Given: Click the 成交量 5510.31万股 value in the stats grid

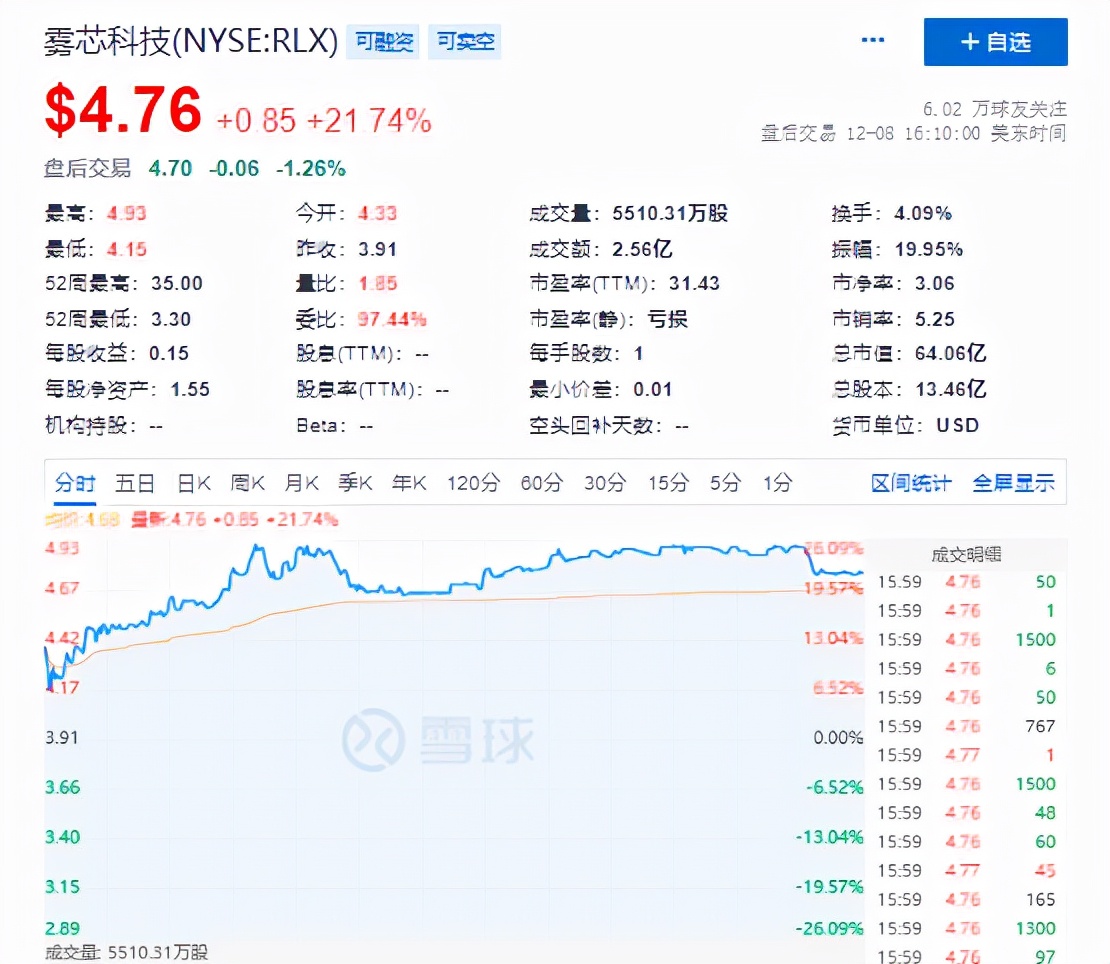Looking at the screenshot, I should pos(670,213).
